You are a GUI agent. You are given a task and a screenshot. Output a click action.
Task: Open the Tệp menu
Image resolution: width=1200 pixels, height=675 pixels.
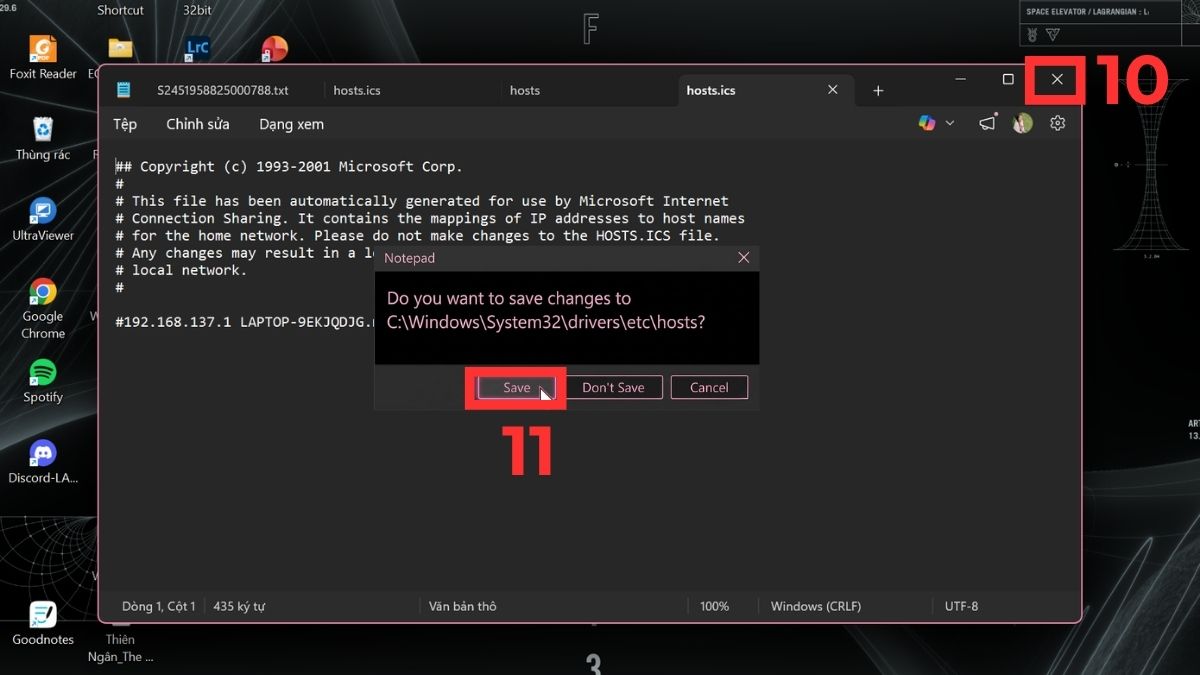pyautogui.click(x=125, y=124)
